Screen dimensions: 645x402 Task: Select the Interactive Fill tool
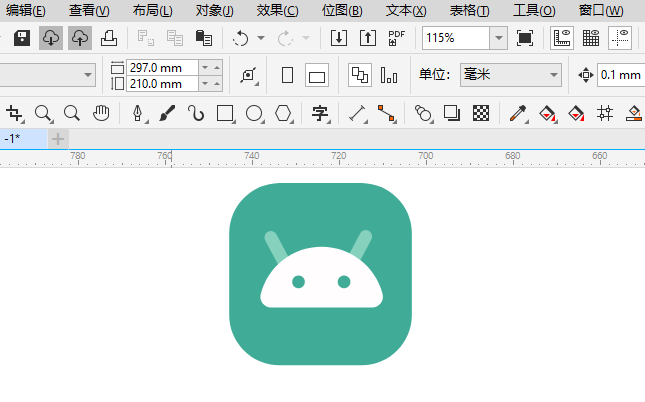pos(548,113)
